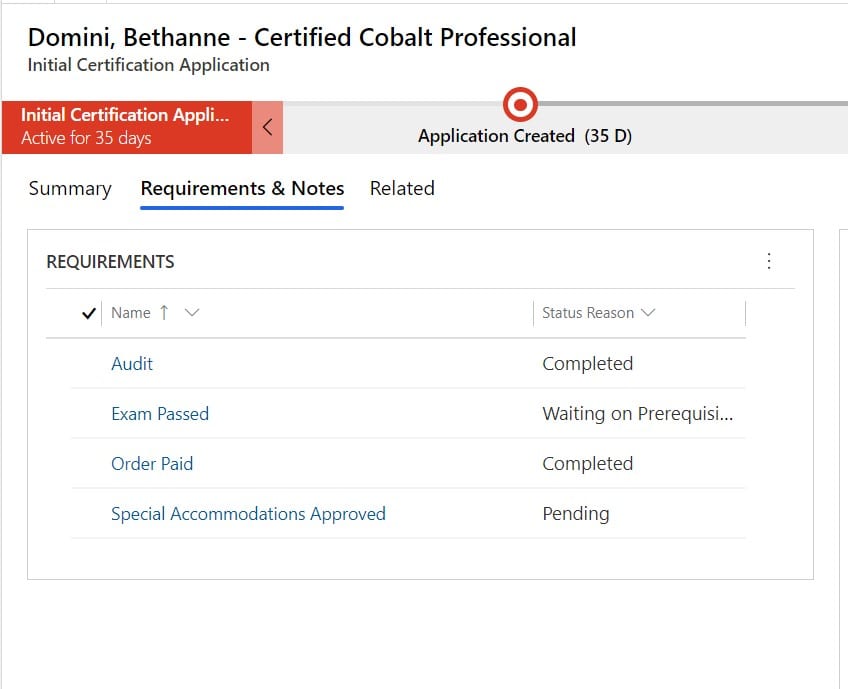Open Special Accommodations Approved requirement
The width and height of the screenshot is (848, 689).
click(x=248, y=514)
